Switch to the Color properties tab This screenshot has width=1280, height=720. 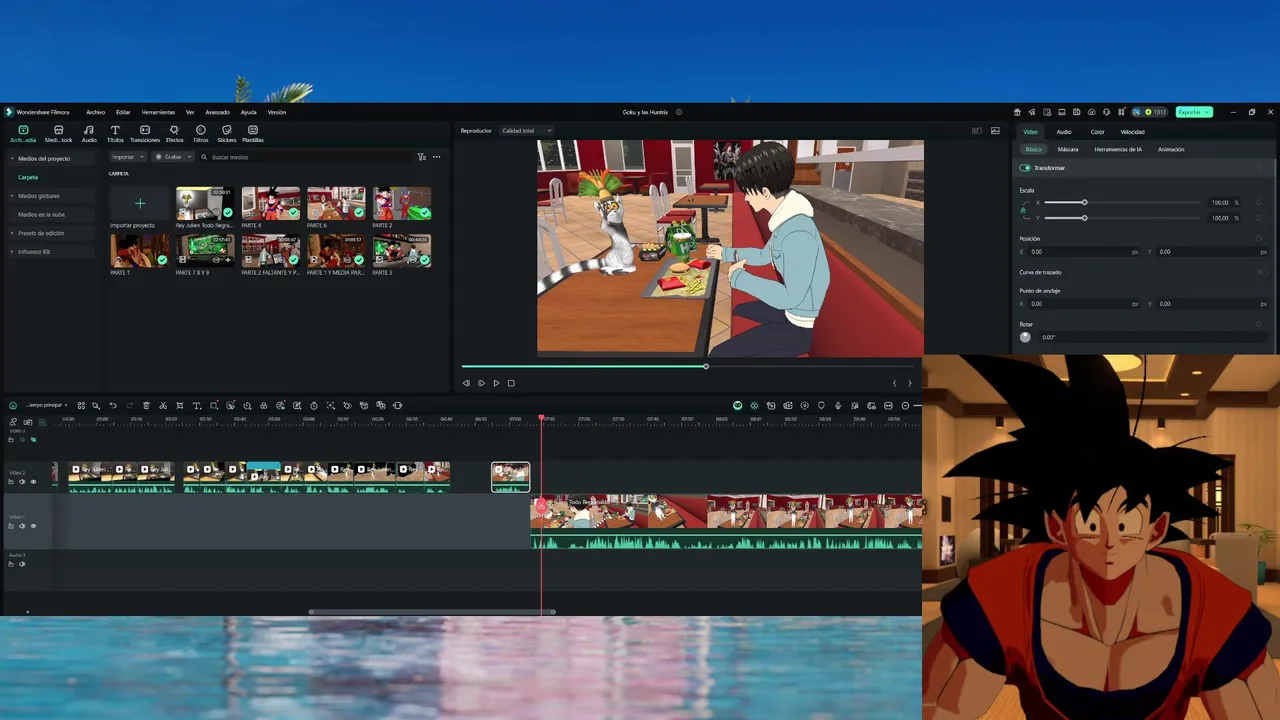click(1097, 132)
